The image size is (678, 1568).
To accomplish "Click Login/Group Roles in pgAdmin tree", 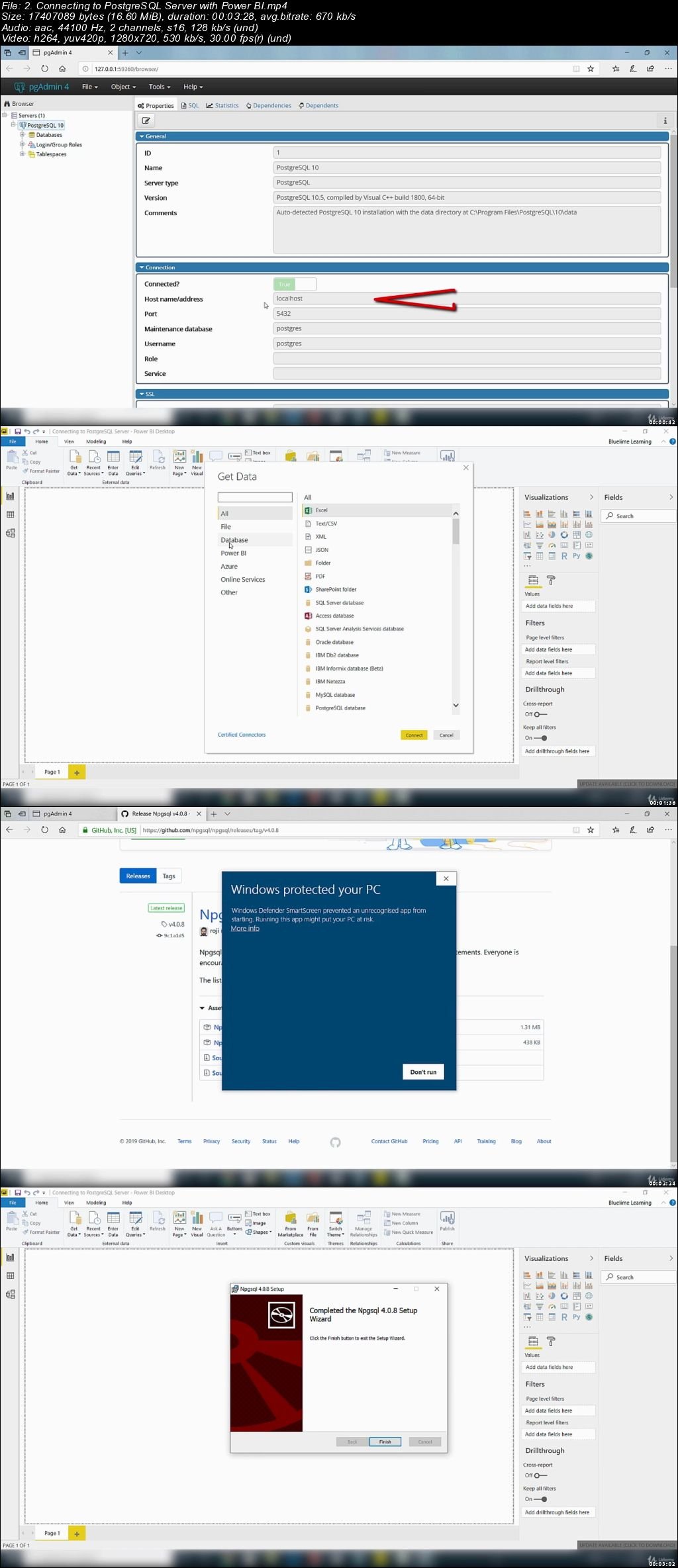I will 59,144.
